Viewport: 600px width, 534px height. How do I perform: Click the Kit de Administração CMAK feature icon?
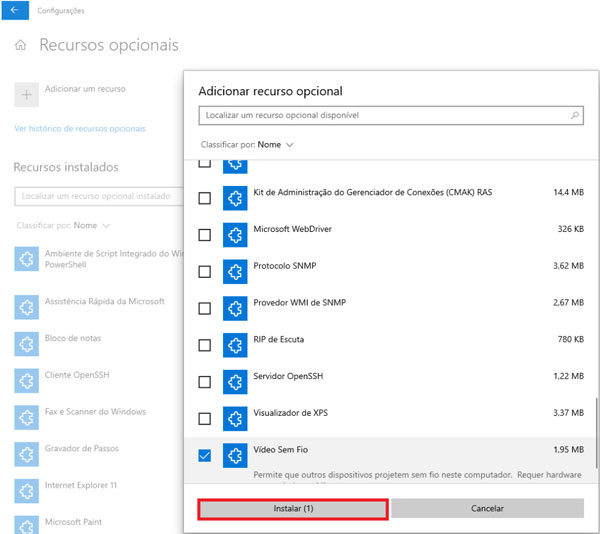click(x=235, y=198)
